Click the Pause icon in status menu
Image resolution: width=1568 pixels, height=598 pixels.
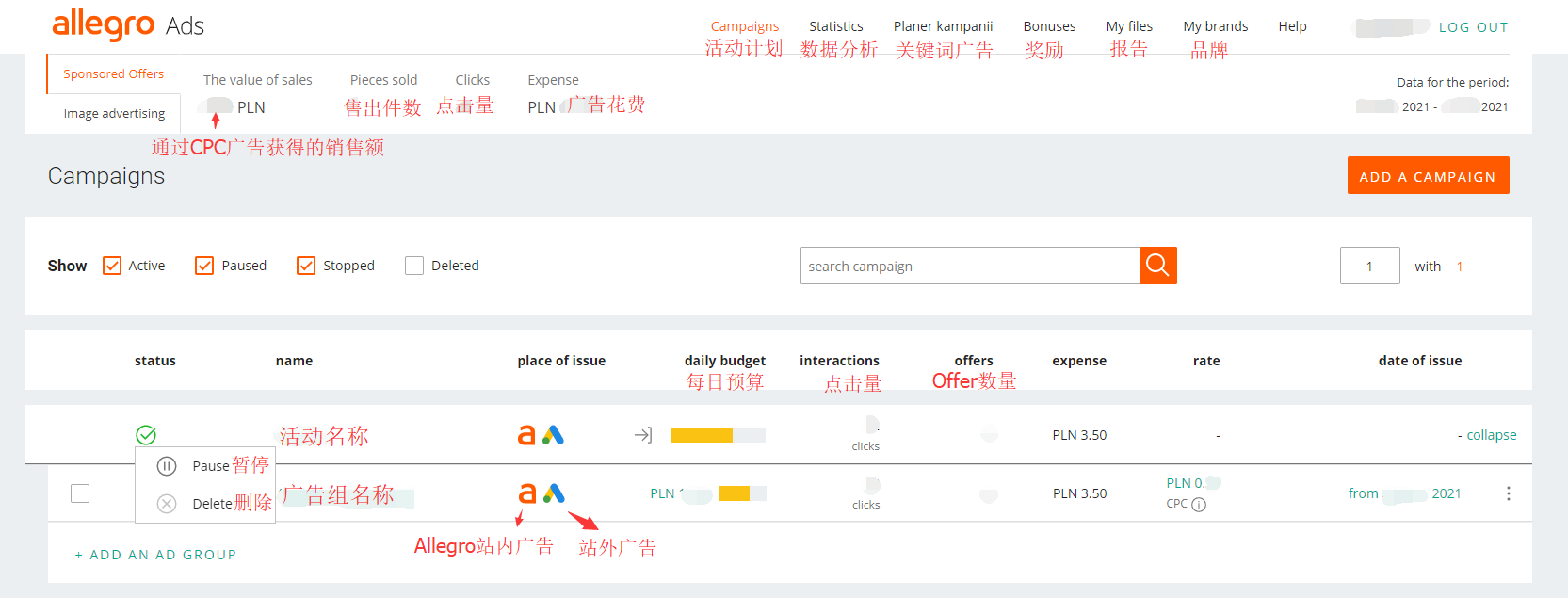pyautogui.click(x=167, y=466)
